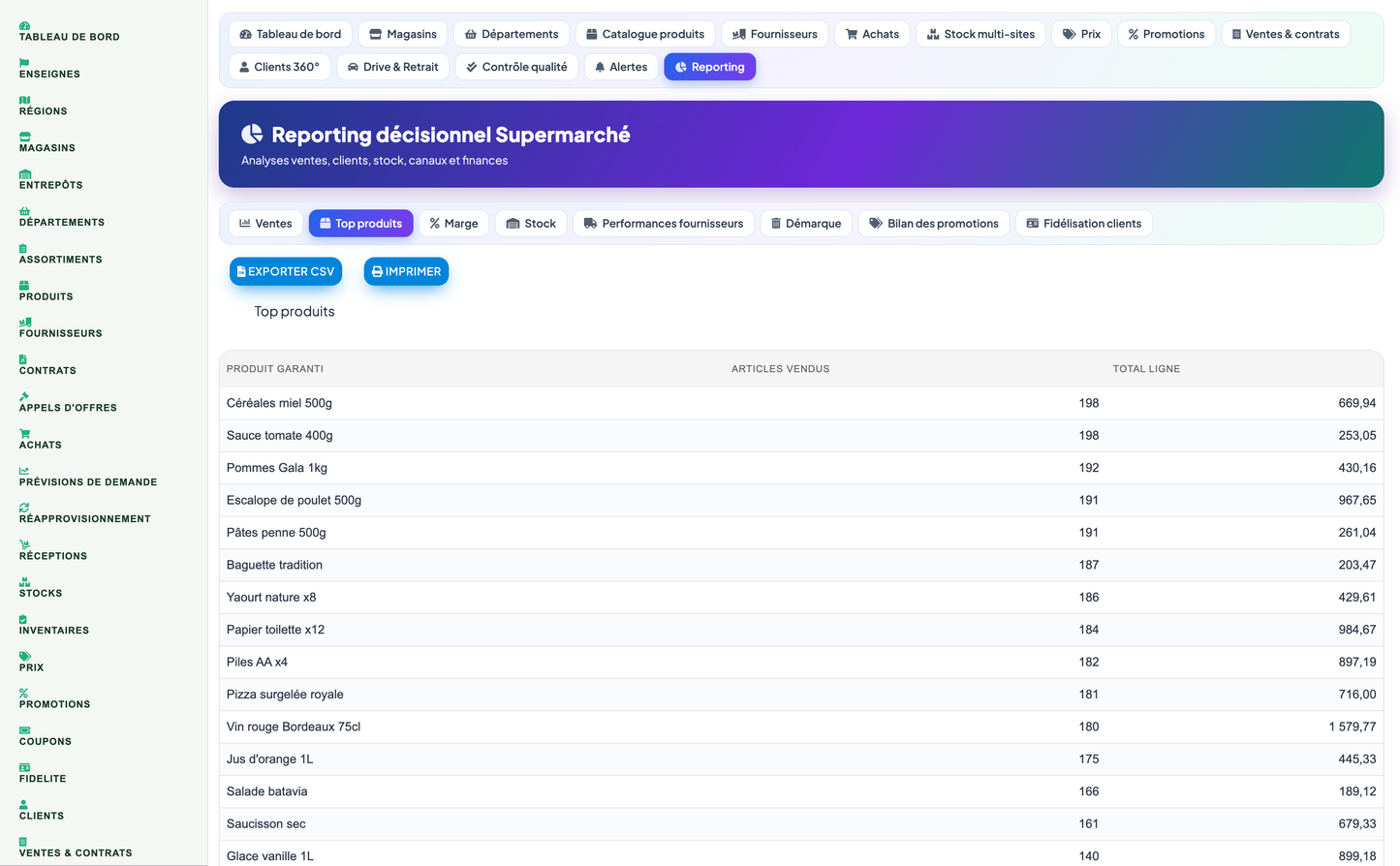Click the Entrepôts warehouse icon in sidebar
The height and width of the screenshot is (866, 1400).
coord(24,174)
